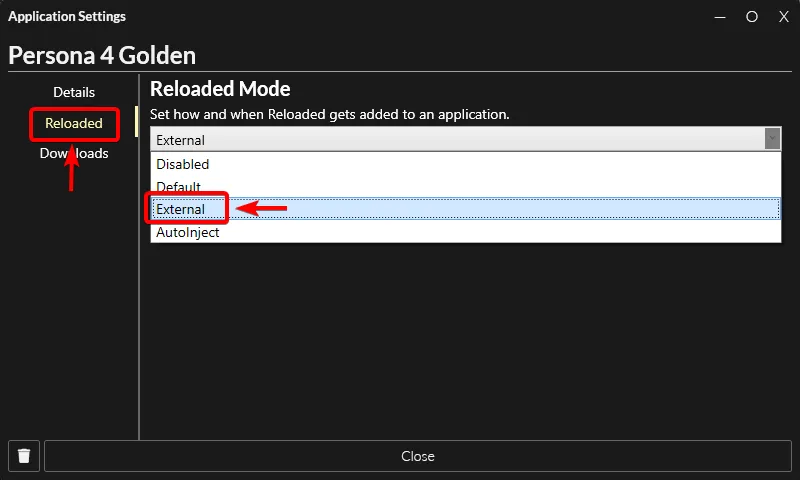Screen dimensions: 800x480
Task: Click the 'Set how and when Reloaded' description
Action: tap(330, 114)
